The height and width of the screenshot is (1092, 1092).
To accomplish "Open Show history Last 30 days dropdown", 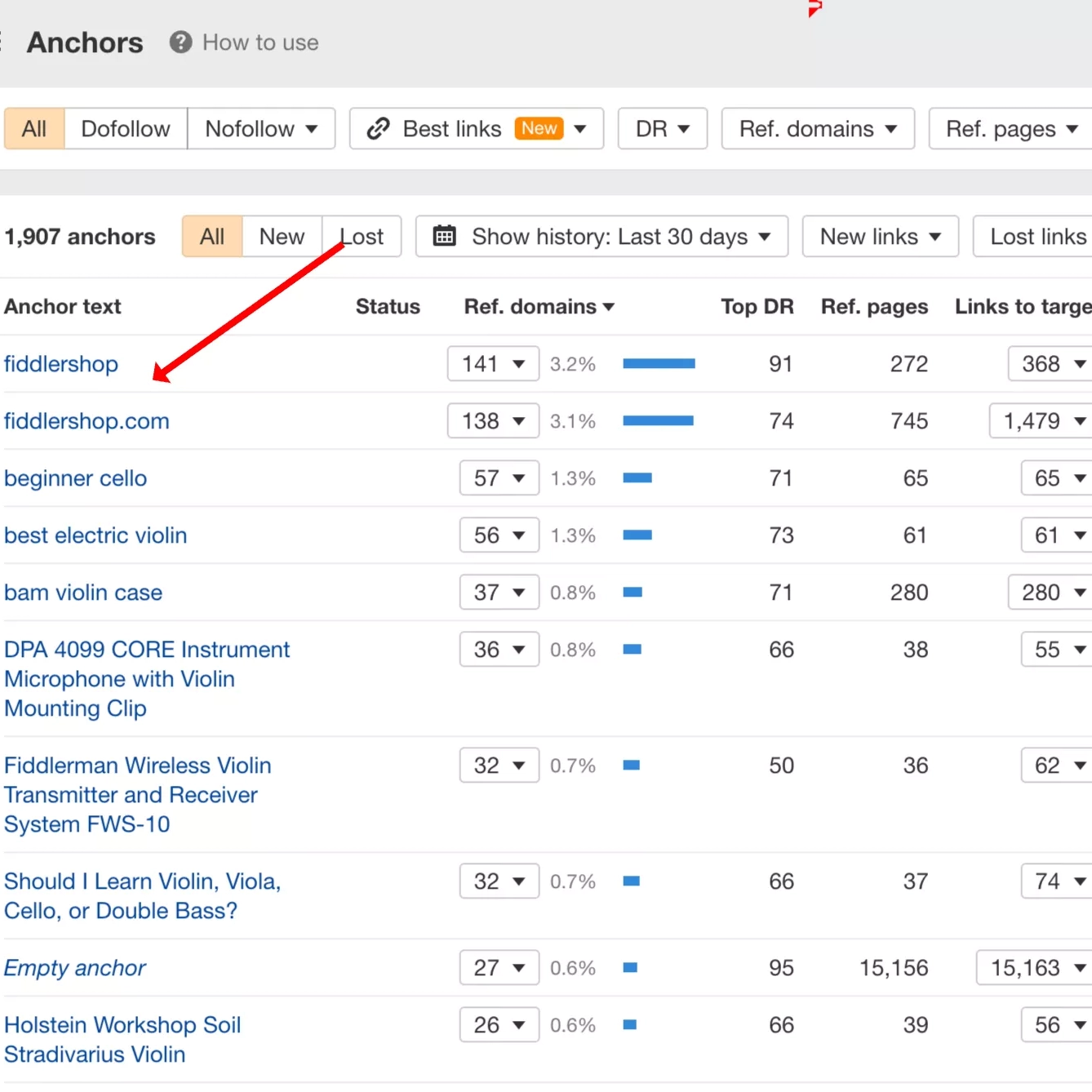I will point(601,237).
